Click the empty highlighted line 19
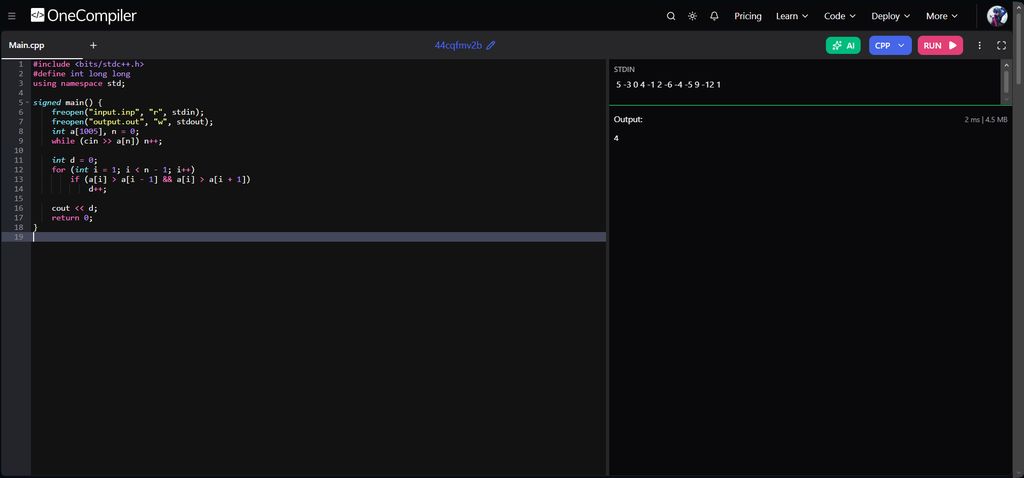The height and width of the screenshot is (478, 1024). [319, 237]
